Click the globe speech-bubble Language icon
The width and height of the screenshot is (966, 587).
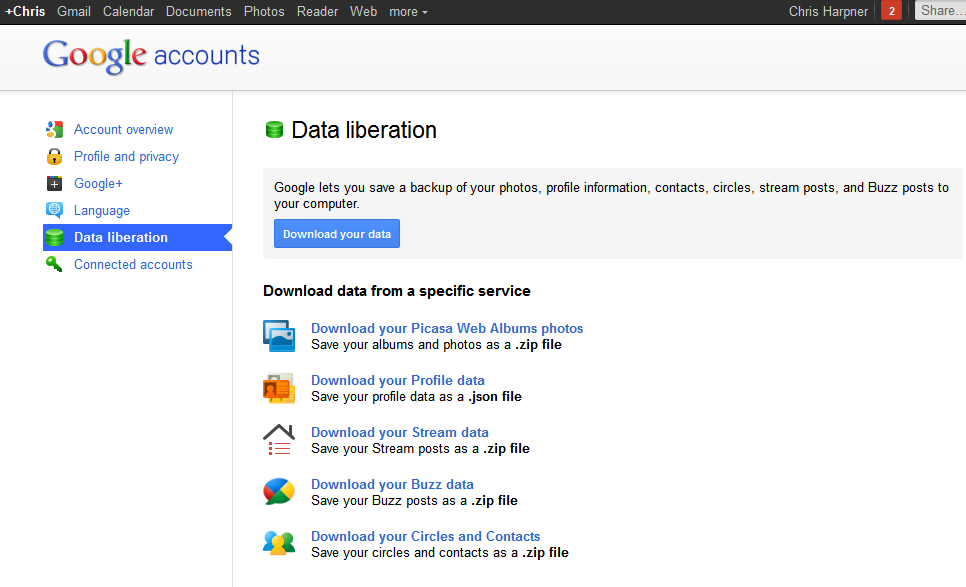point(54,210)
